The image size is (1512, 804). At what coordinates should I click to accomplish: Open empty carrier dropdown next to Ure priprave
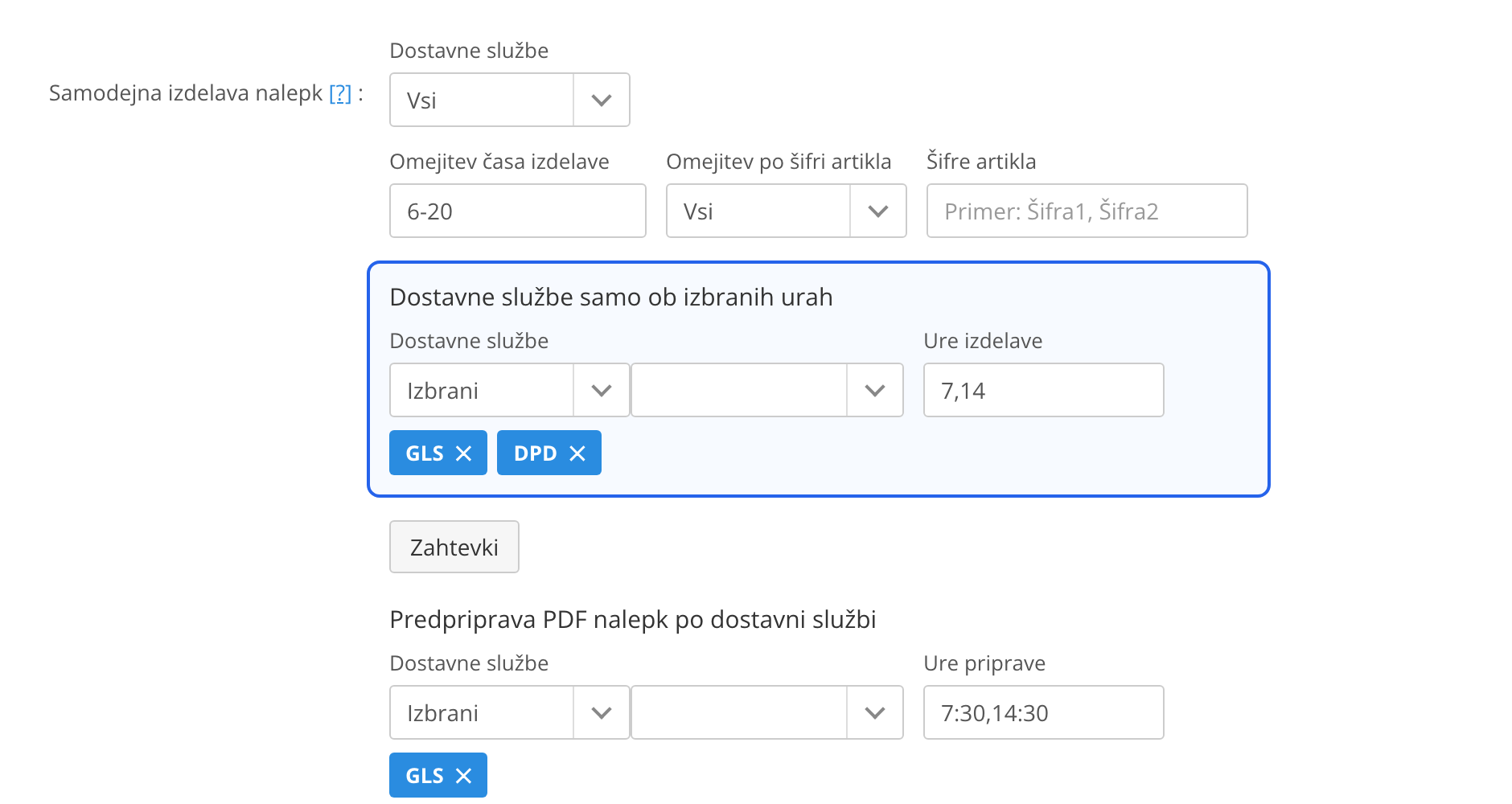[767, 712]
